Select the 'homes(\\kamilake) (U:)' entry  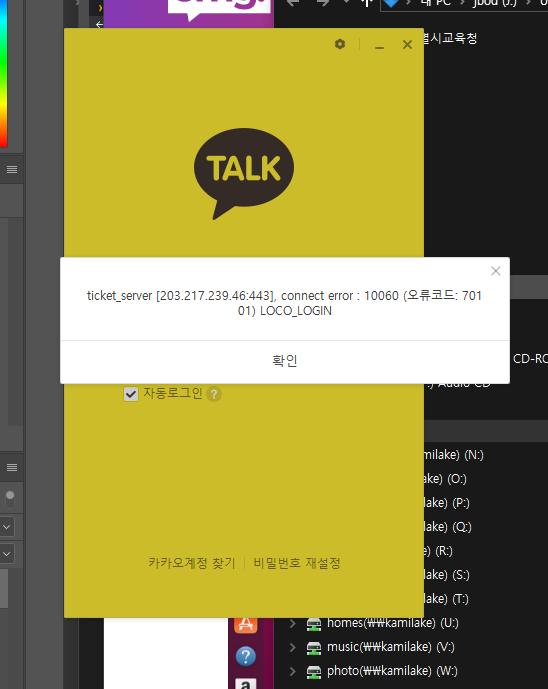pyautogui.click(x=393, y=623)
